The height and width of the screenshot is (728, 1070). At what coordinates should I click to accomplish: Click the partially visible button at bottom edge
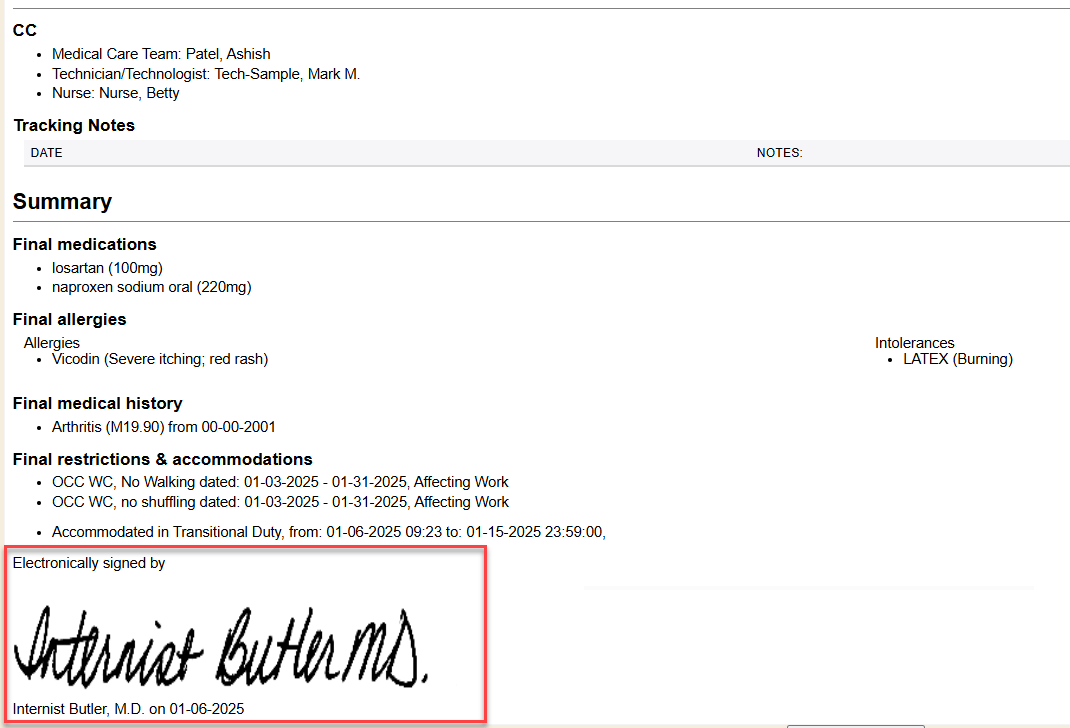click(x=855, y=725)
